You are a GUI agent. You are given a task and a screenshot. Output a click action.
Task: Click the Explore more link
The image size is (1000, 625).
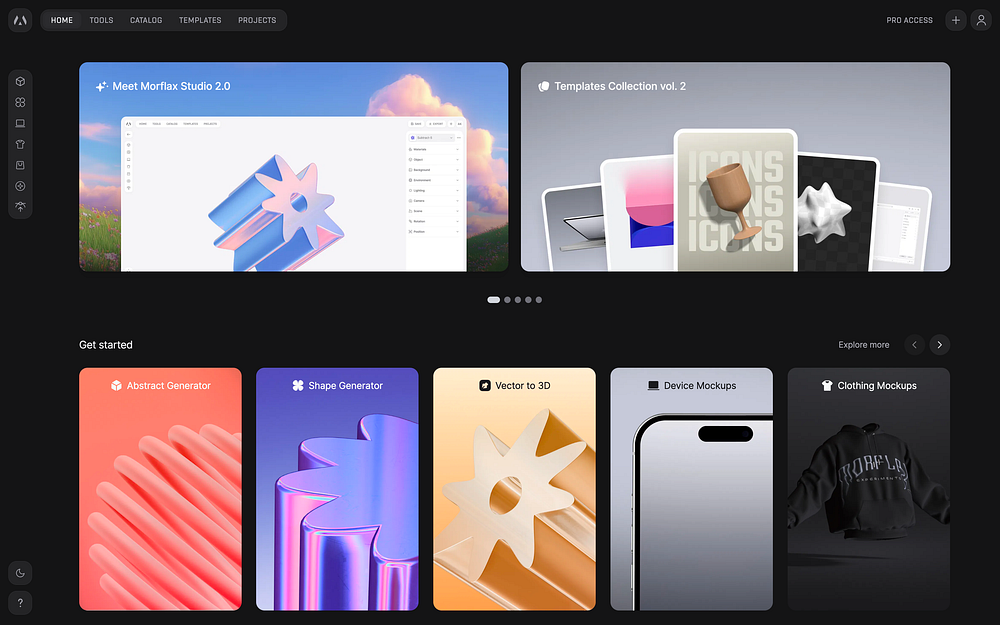[x=864, y=345]
